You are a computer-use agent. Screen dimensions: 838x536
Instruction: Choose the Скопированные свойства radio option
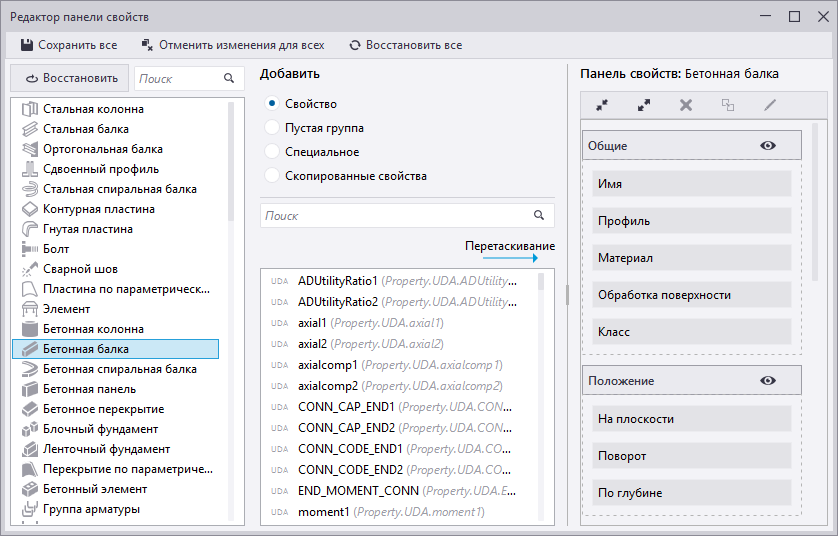pos(272,176)
